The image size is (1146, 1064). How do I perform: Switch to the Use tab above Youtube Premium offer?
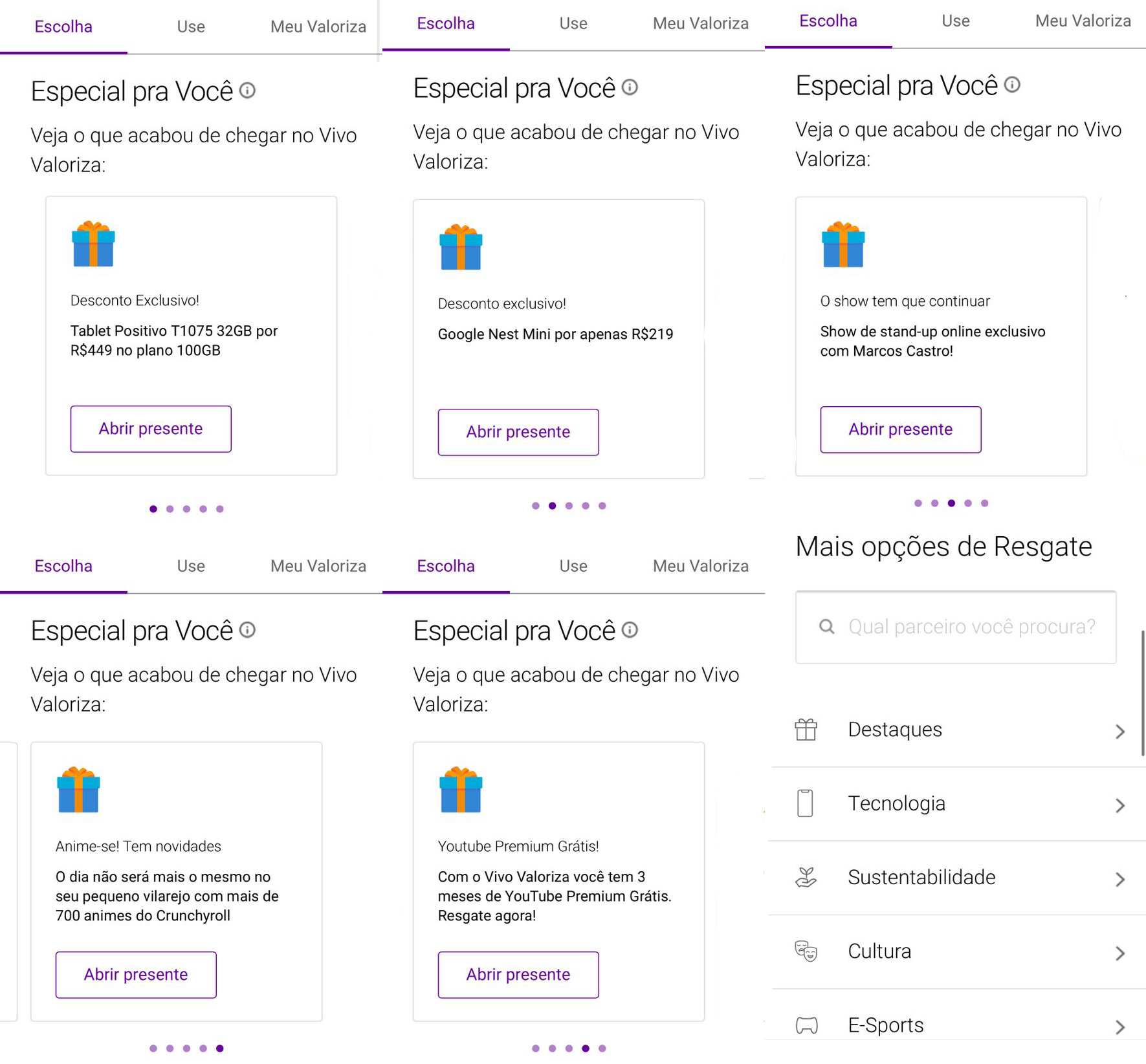click(573, 566)
